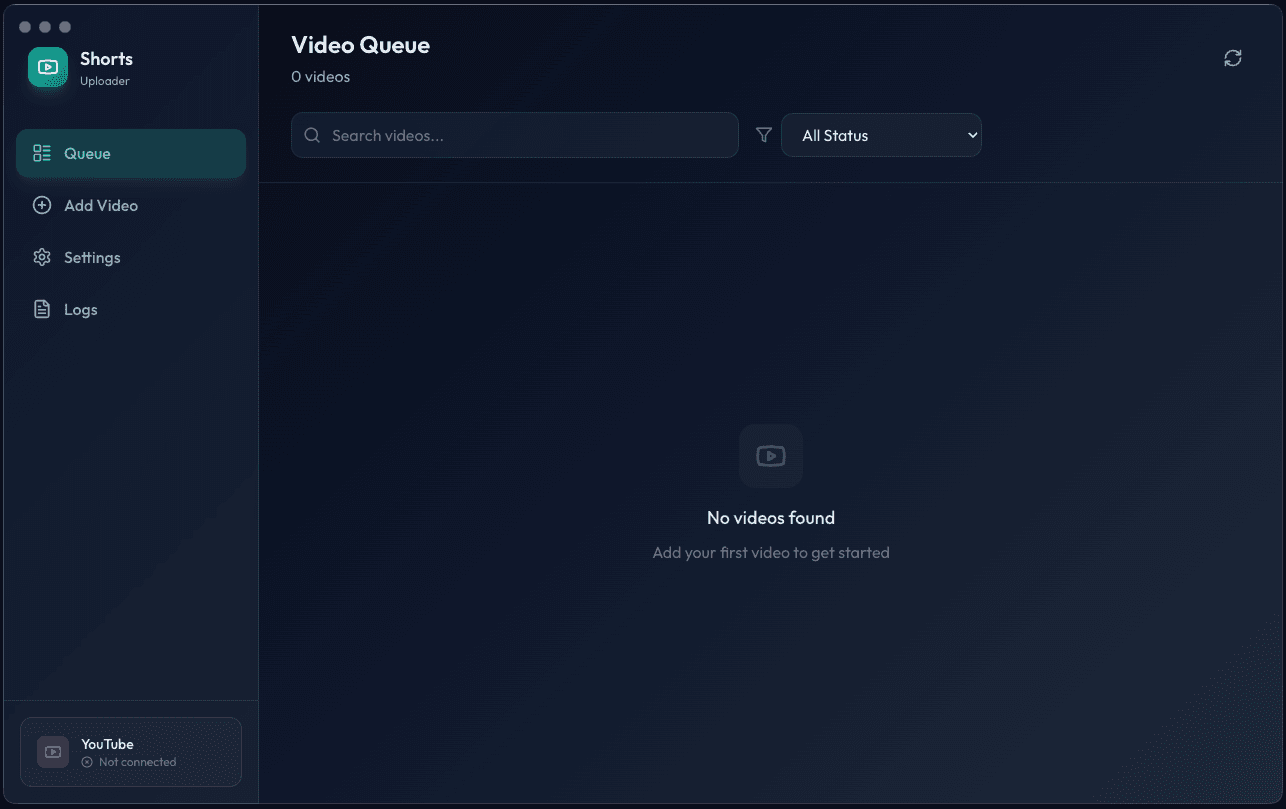Open the All Status dropdown
Image resolution: width=1286 pixels, height=809 pixels.
click(881, 134)
